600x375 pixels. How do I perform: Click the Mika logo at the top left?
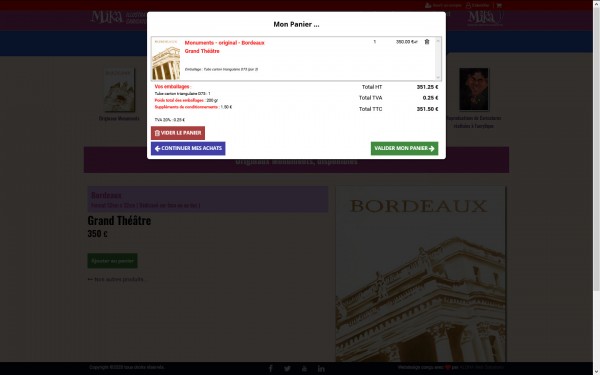coord(106,17)
